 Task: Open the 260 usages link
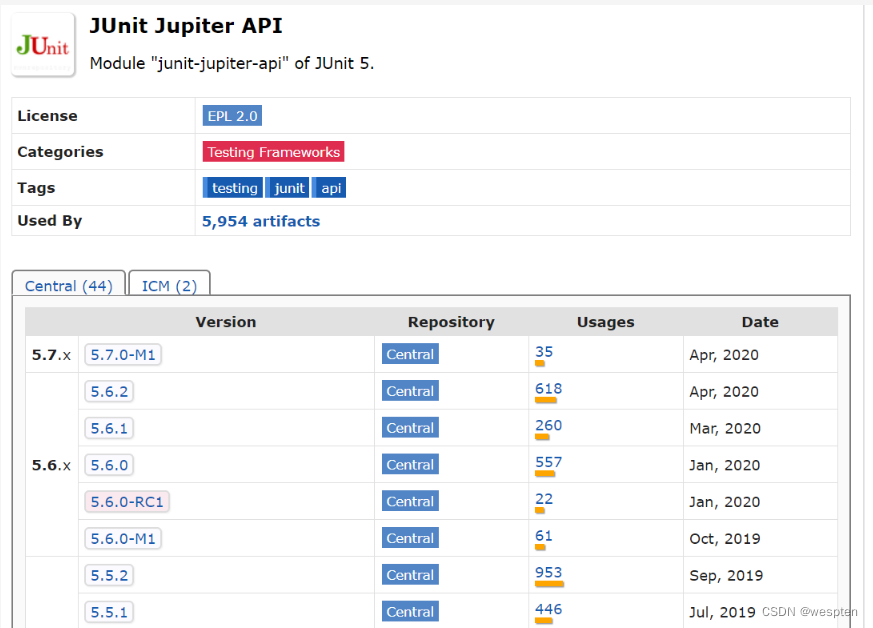pos(548,425)
